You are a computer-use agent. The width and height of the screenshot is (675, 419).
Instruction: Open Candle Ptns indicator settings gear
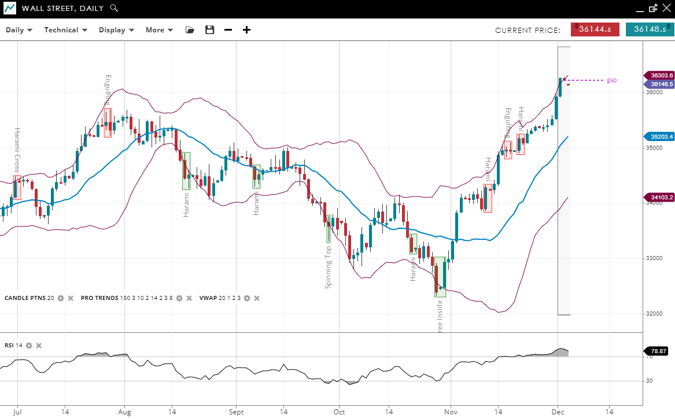click(x=61, y=298)
